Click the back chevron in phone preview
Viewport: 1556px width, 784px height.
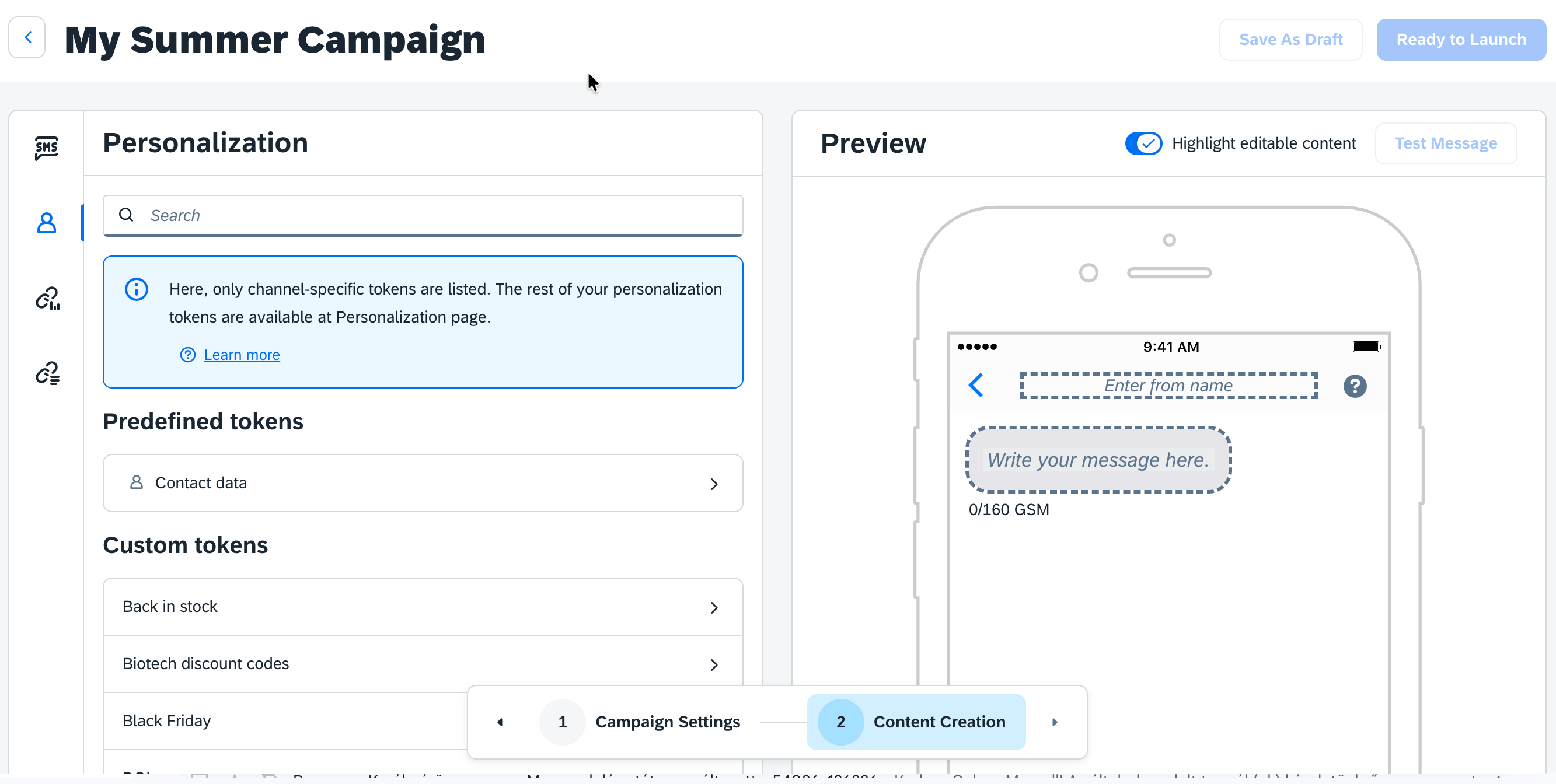(x=976, y=385)
